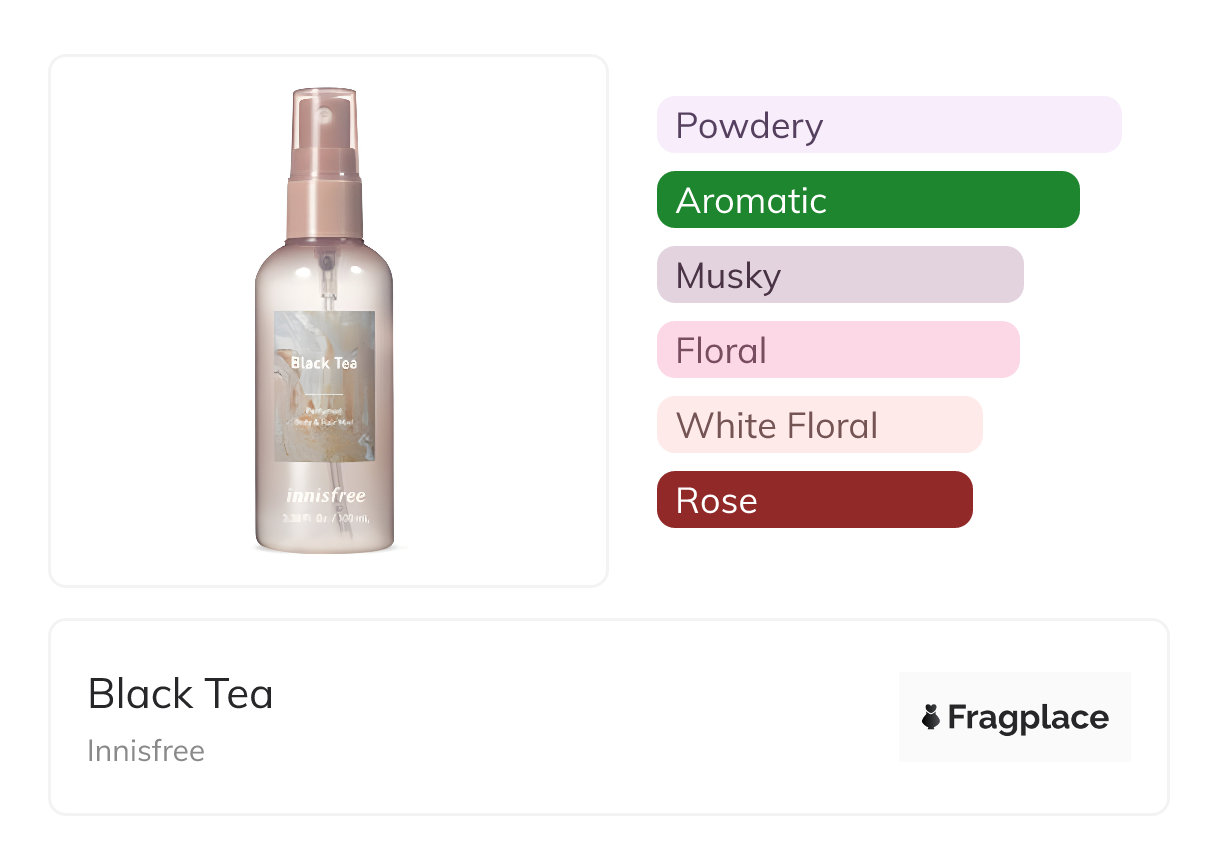Click the innisfree logo printed on the bottle
This screenshot has width=1218, height=864.
pyautogui.click(x=324, y=496)
